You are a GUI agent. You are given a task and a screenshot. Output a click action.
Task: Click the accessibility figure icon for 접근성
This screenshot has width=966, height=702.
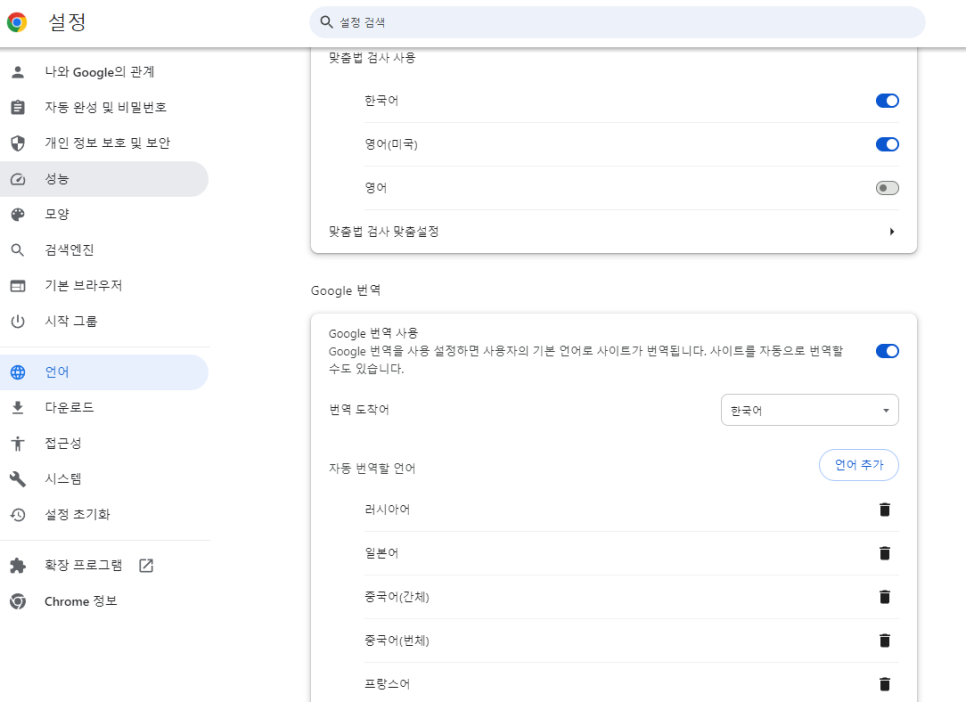18,443
